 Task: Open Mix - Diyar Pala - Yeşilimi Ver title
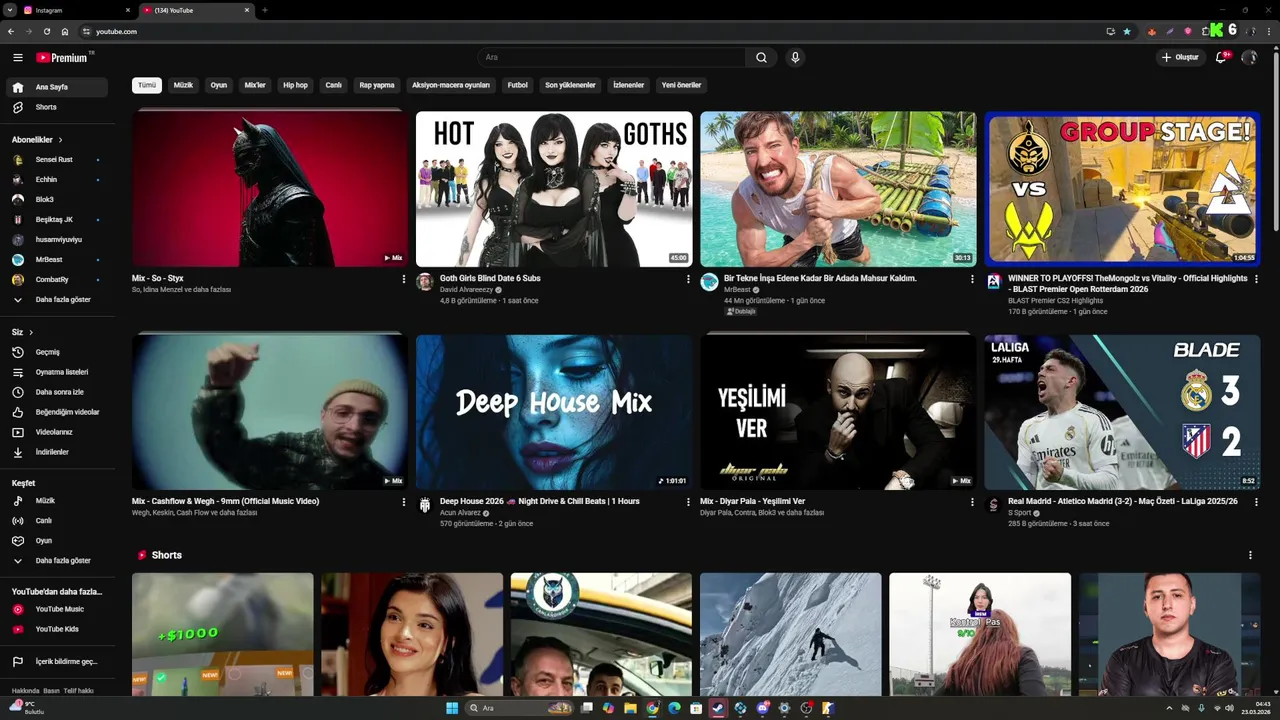(752, 501)
